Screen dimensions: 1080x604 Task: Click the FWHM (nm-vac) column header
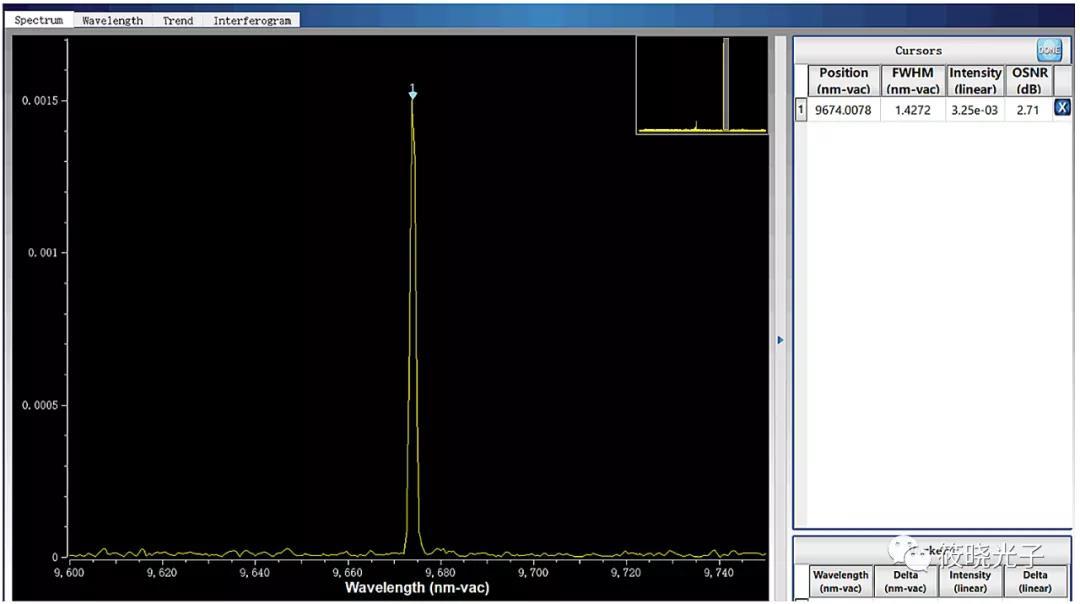point(912,80)
